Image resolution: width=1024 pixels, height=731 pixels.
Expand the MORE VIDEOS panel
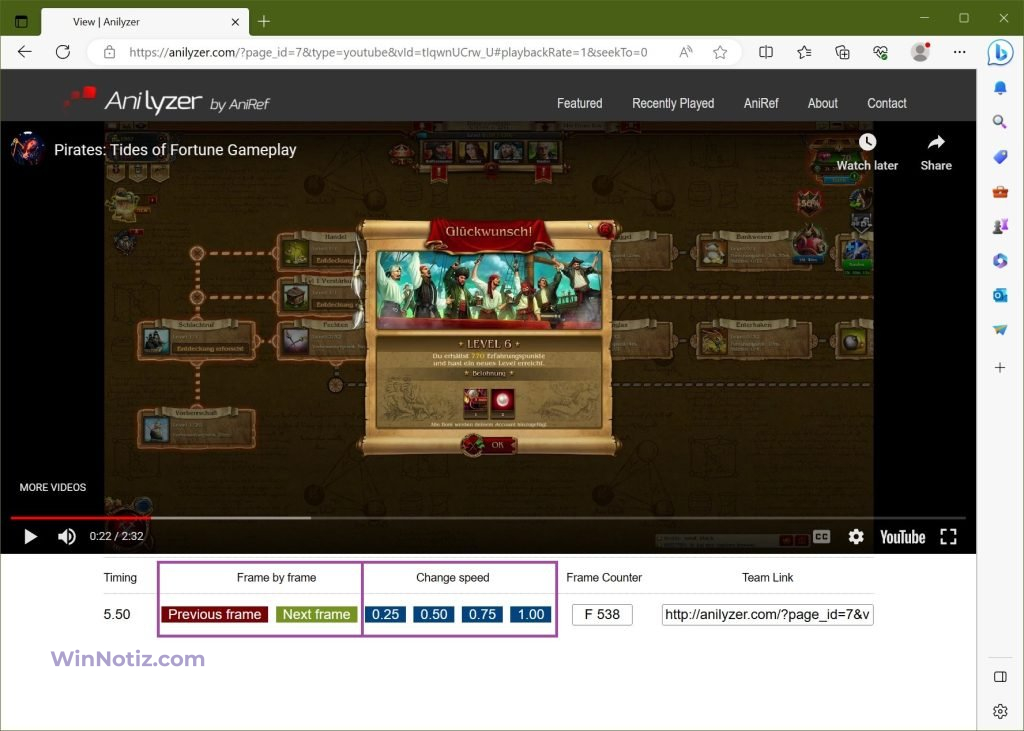click(53, 487)
